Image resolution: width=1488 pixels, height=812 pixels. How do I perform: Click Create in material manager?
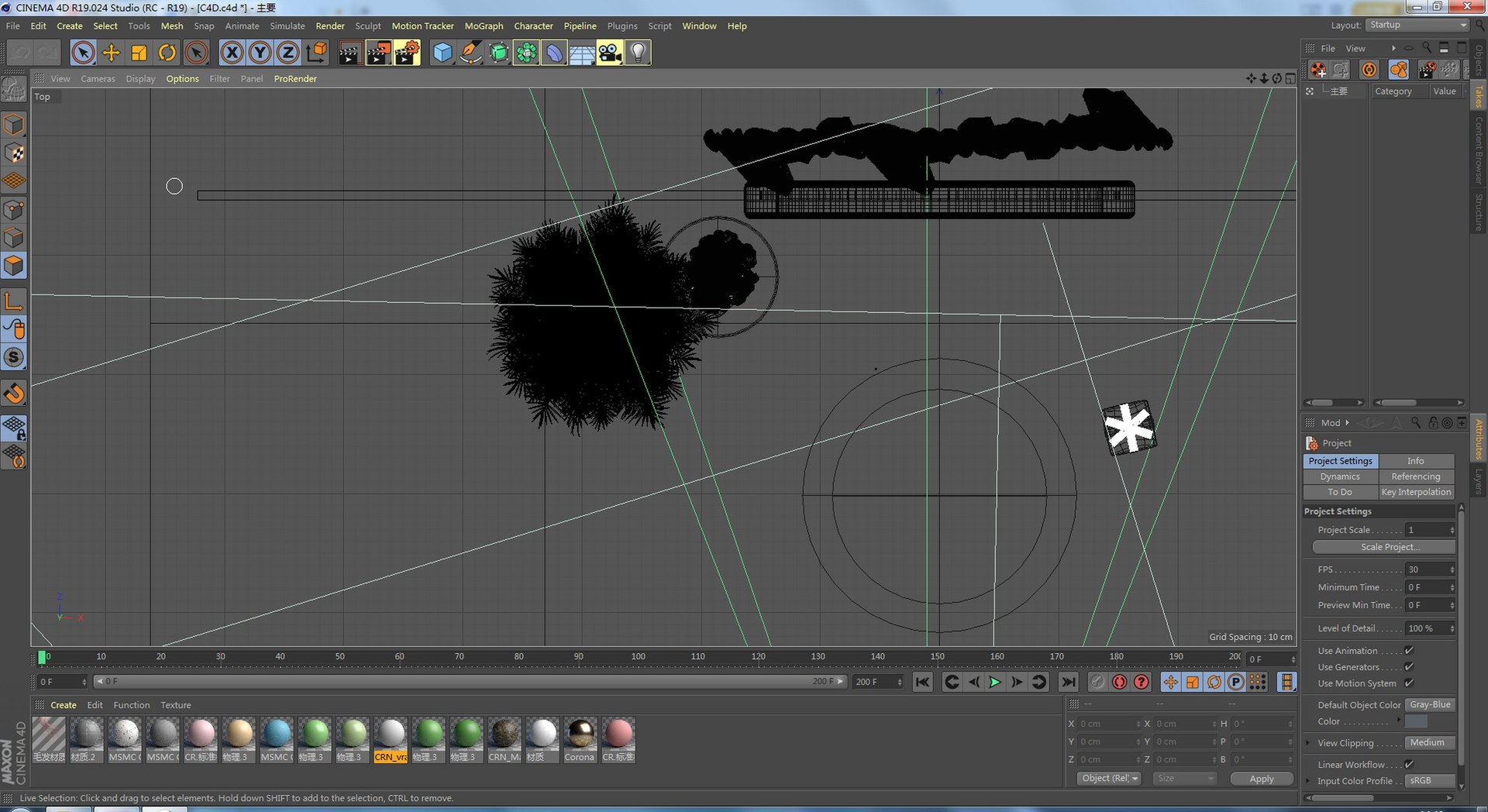click(x=64, y=705)
